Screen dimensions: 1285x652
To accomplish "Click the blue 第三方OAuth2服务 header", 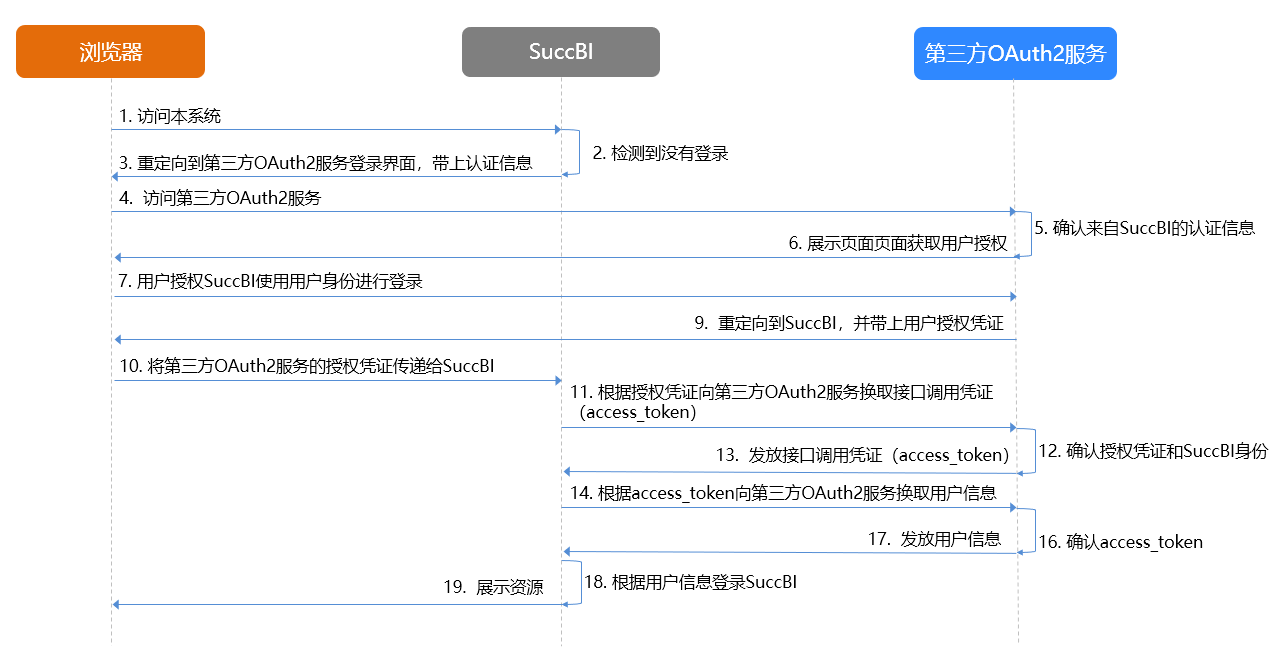I will [1015, 54].
